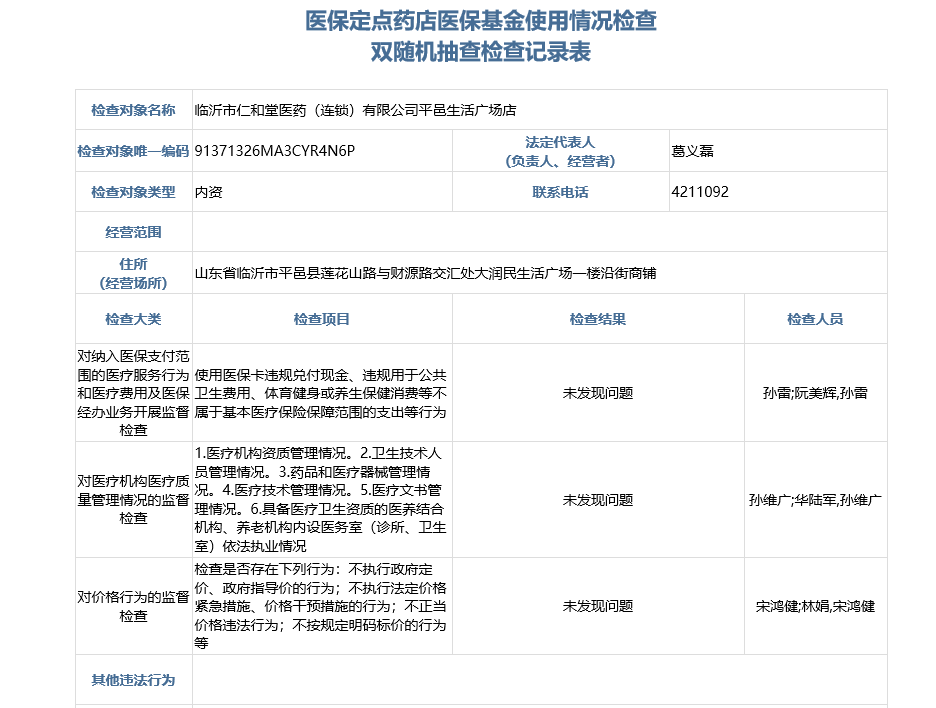The height and width of the screenshot is (708, 936).
Task: Click the 检查项目 column header
Action: pyautogui.click(x=322, y=319)
